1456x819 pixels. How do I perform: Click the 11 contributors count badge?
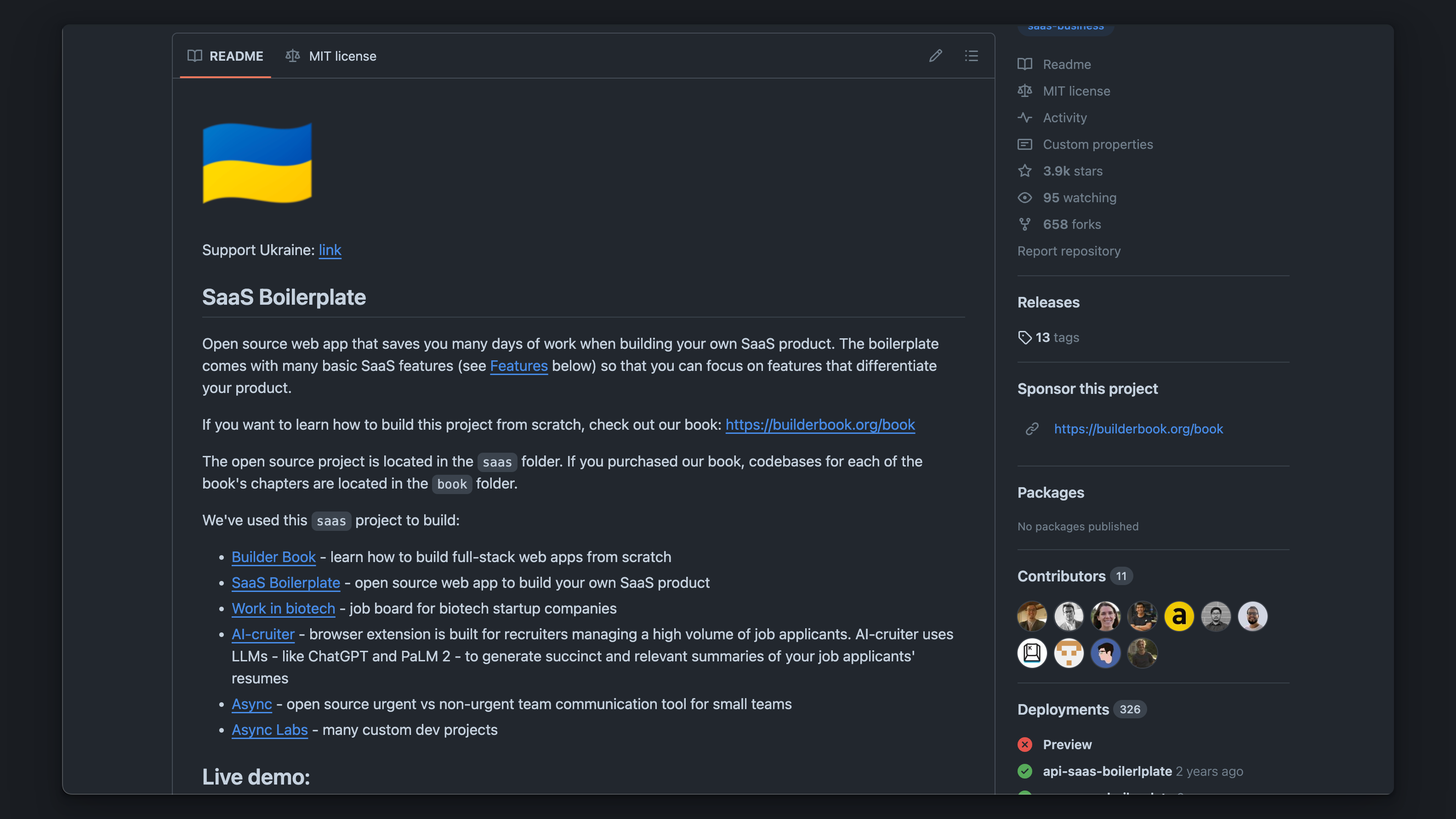(1121, 576)
